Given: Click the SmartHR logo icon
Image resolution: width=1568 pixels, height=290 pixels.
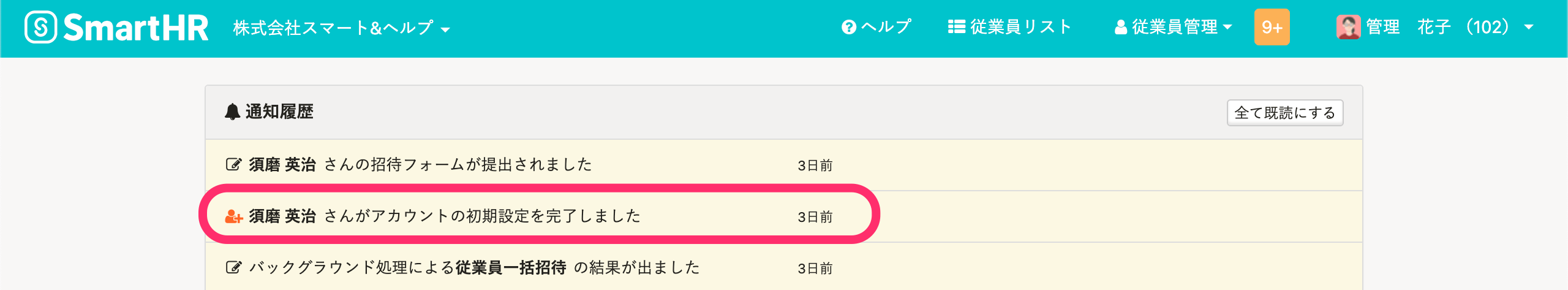Looking at the screenshot, I should coord(40,28).
